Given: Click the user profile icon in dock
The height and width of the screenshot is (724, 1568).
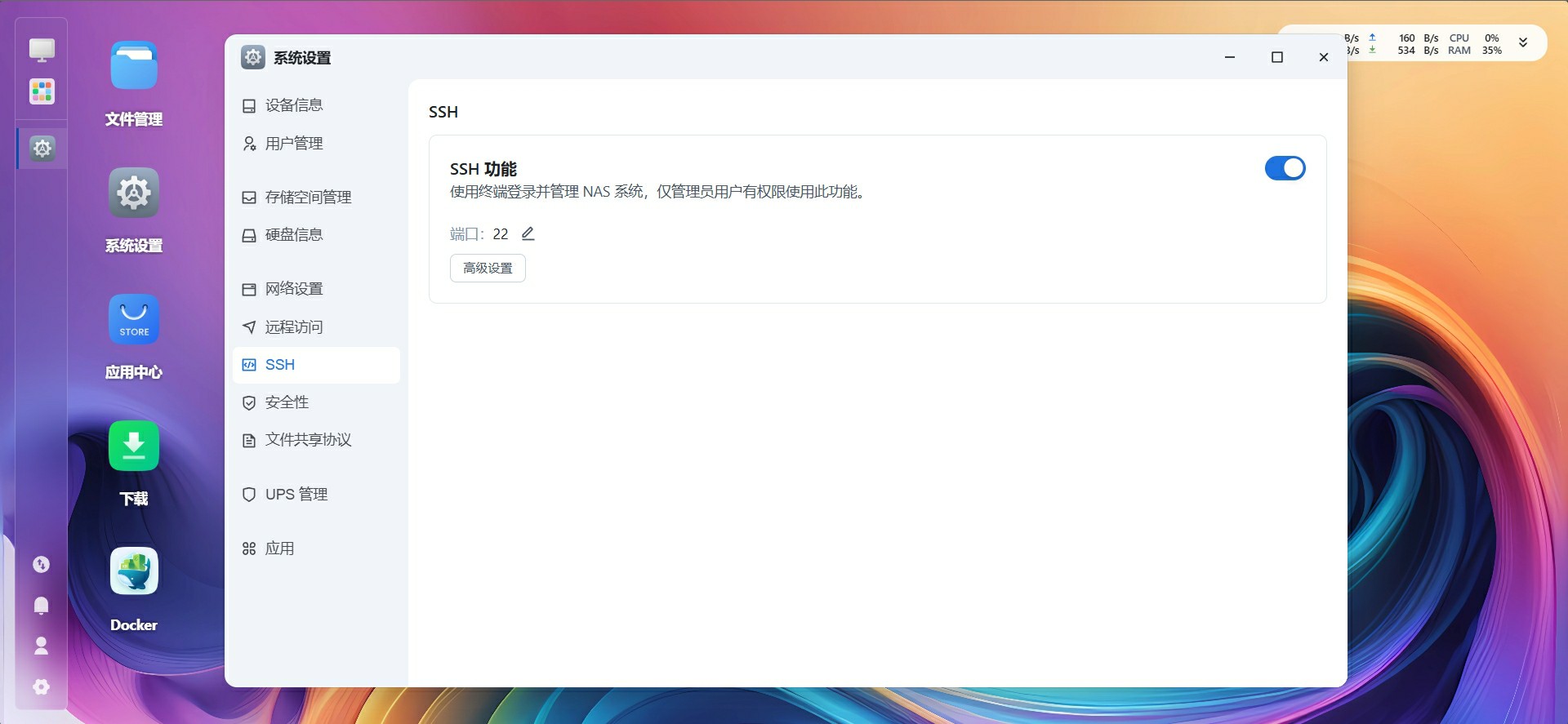Looking at the screenshot, I should click(41, 646).
